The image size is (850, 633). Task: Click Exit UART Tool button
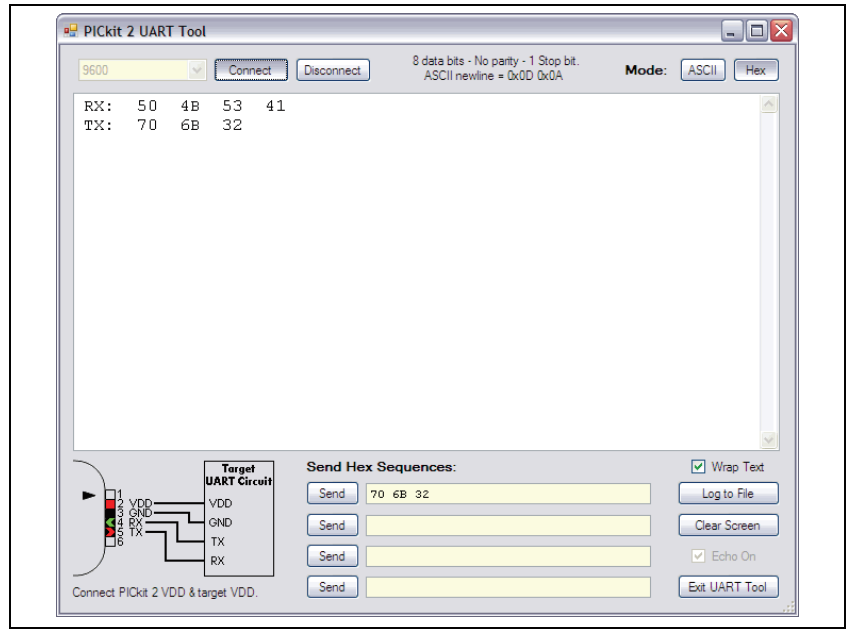728,586
